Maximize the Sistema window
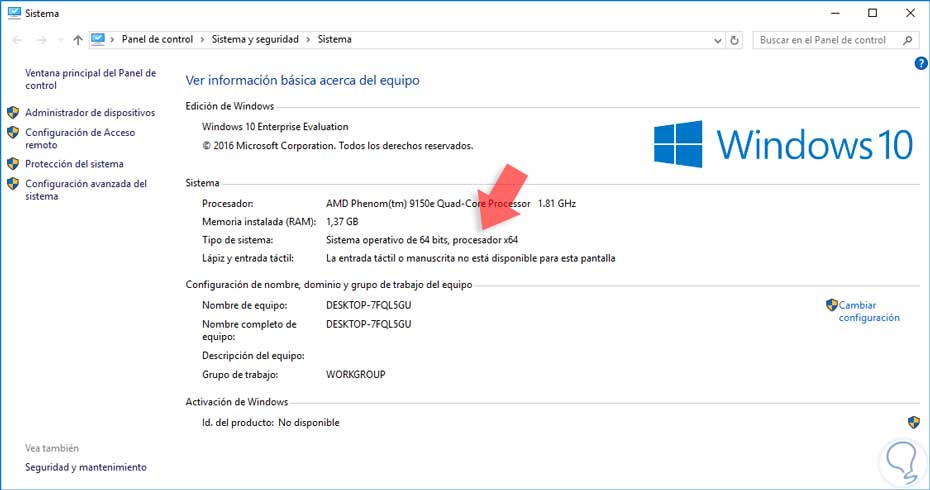 (x=872, y=13)
